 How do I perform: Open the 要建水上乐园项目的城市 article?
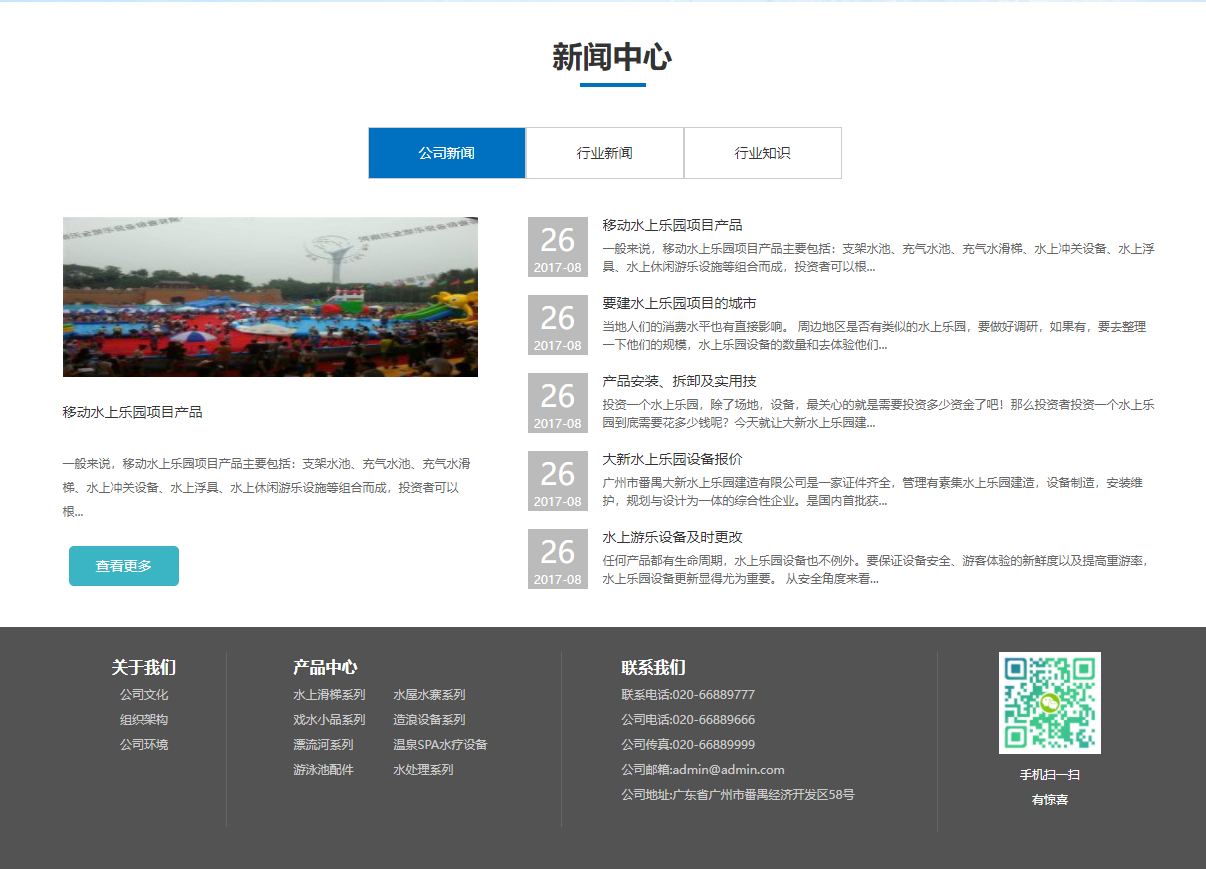pos(679,303)
